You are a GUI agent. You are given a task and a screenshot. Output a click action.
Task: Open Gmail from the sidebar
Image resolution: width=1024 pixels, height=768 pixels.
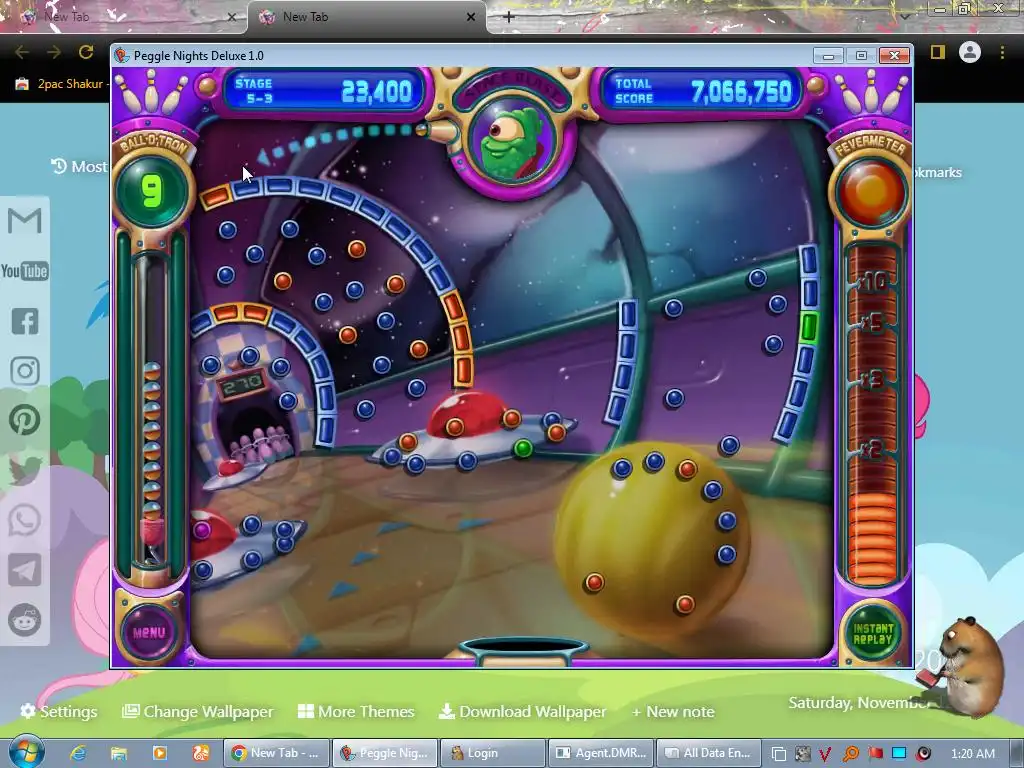tap(25, 220)
